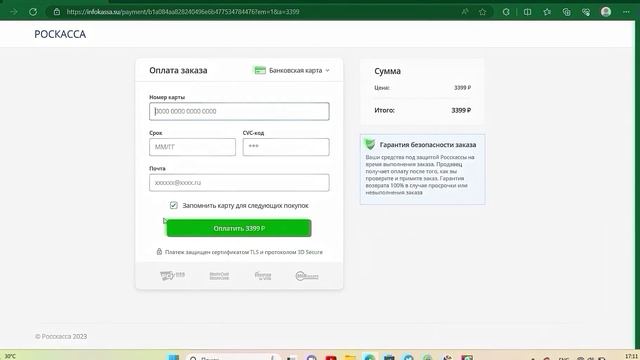Focus the CVC-код input field
This screenshot has width=640, height=360.
286,147
